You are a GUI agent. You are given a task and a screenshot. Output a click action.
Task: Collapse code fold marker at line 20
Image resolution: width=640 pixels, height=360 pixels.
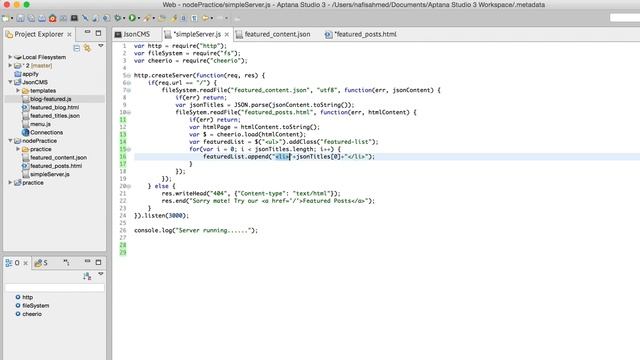click(x=129, y=186)
